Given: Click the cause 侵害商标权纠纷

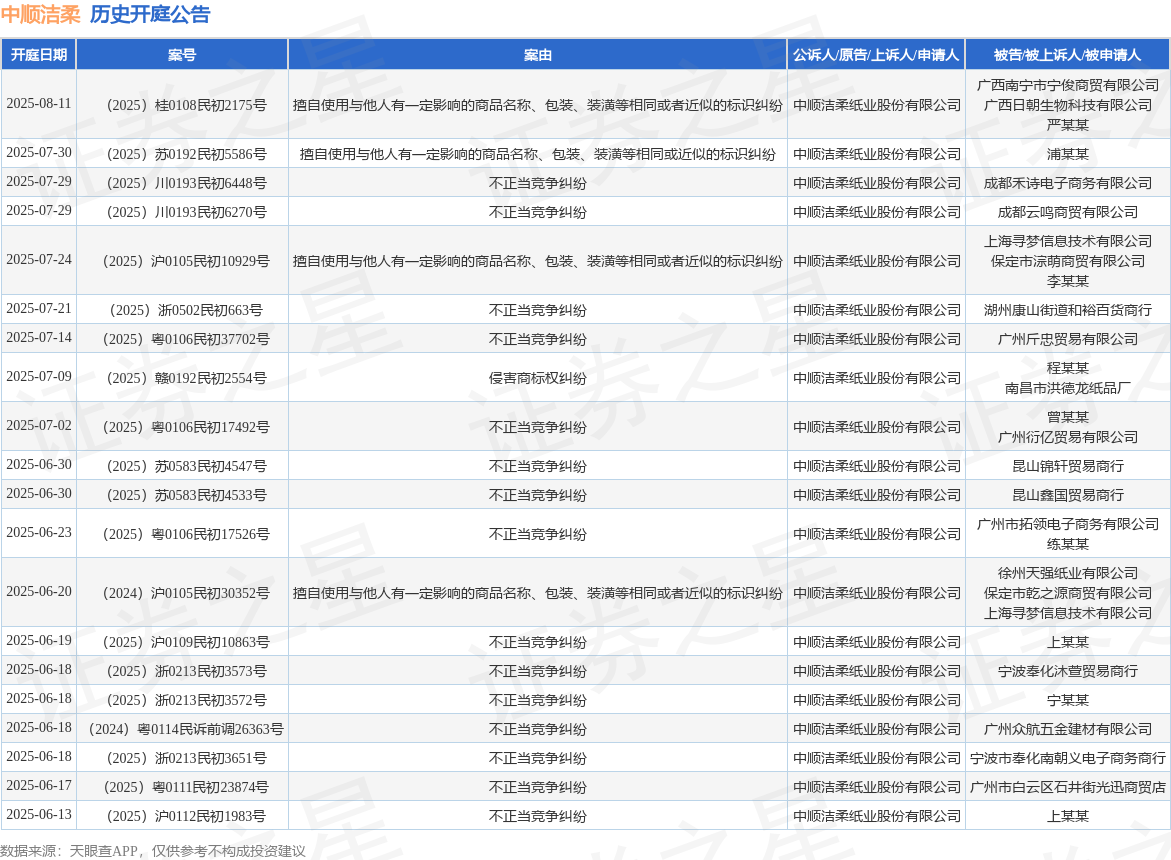Looking at the screenshot, I should [538, 378].
